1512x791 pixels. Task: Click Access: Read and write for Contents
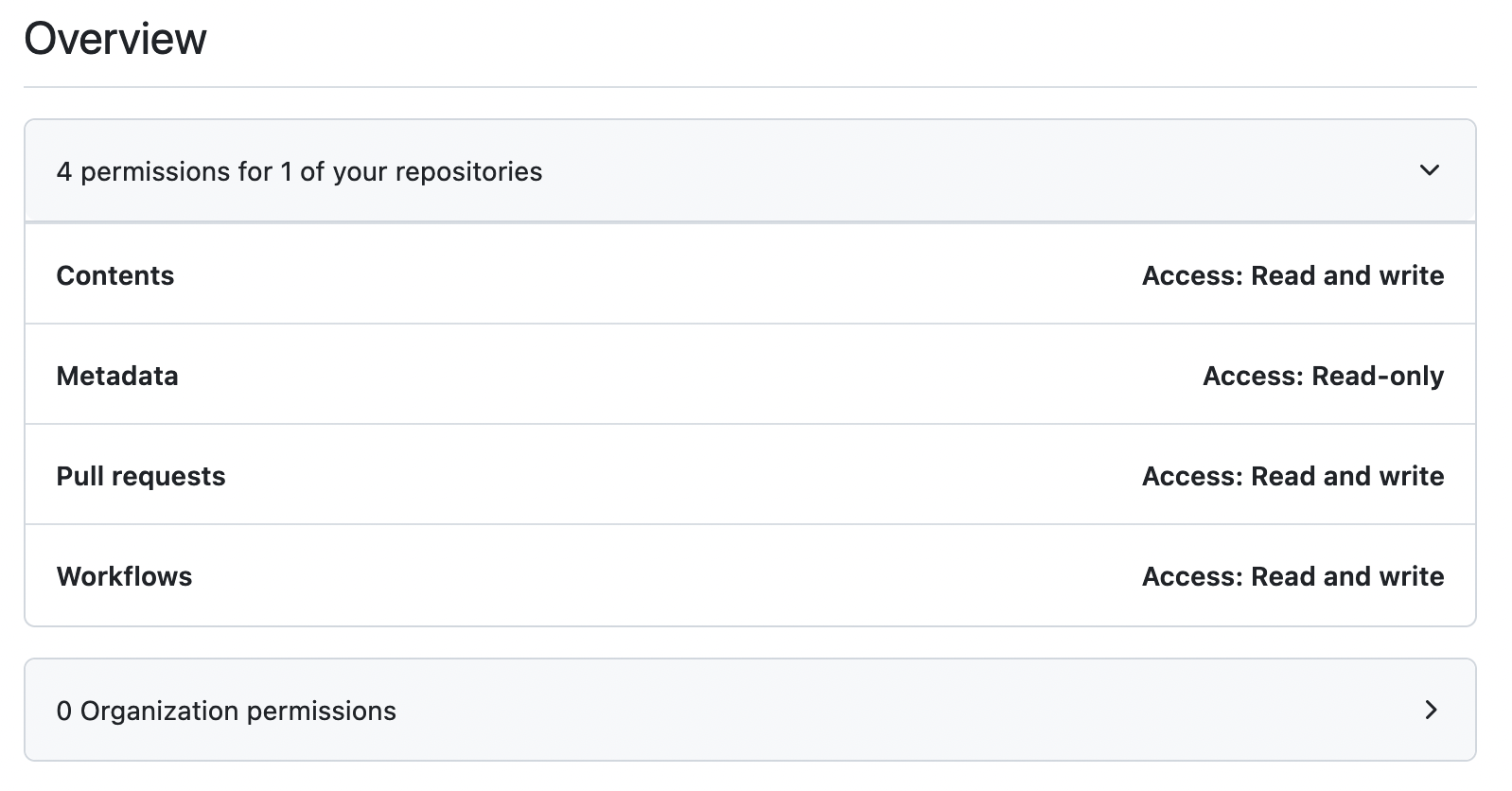[x=1292, y=275]
